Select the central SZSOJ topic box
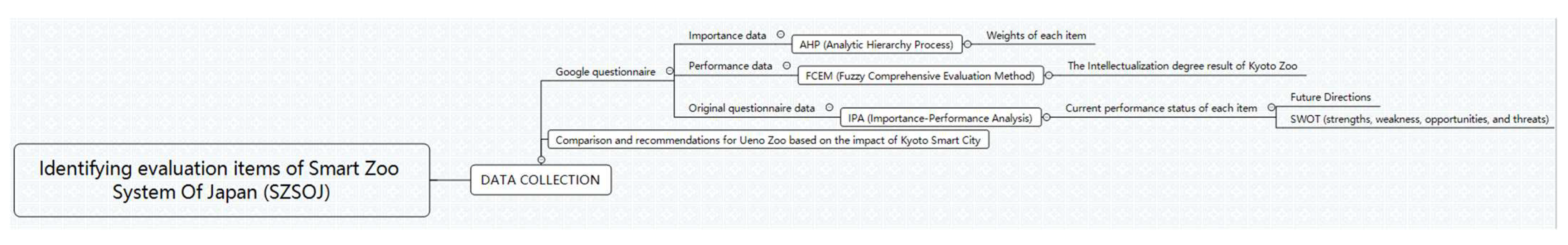Viewport: 1568px width, 245px height. coord(222,180)
